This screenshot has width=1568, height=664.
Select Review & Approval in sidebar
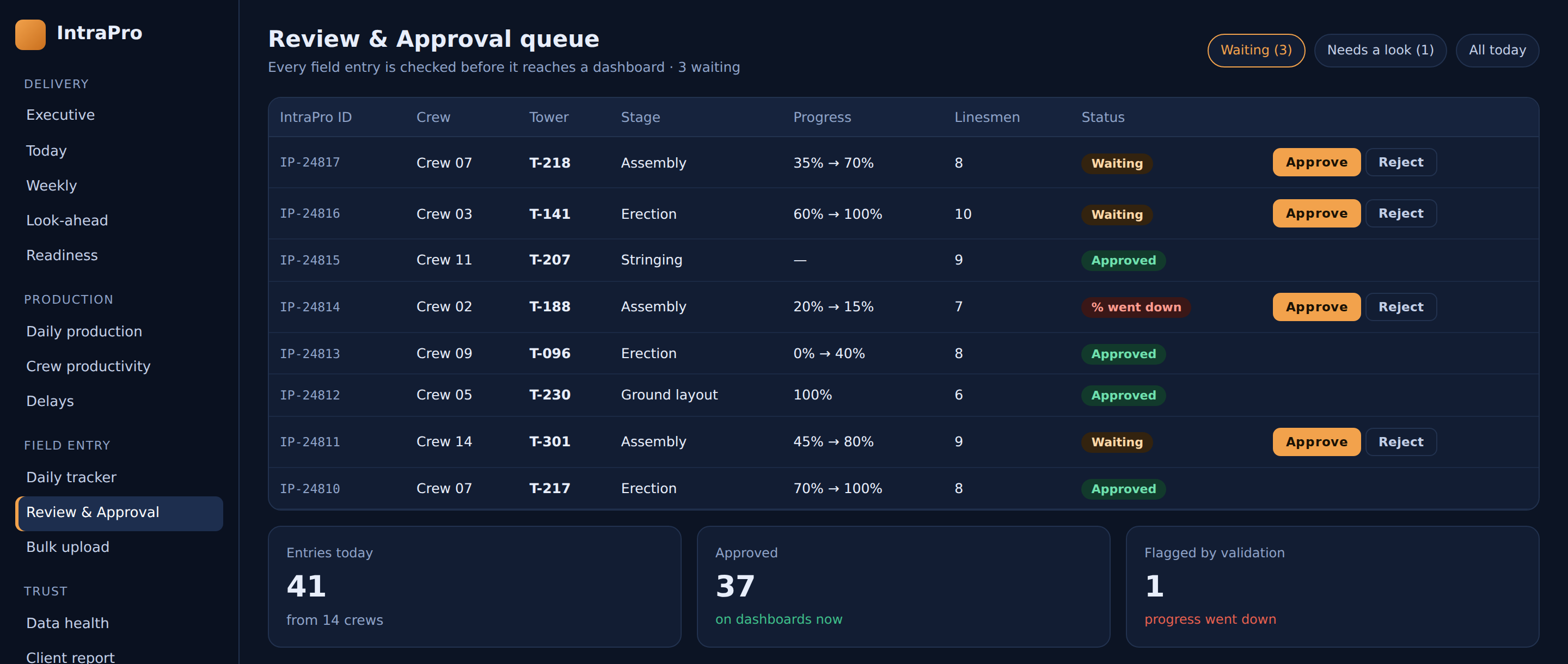coord(119,513)
